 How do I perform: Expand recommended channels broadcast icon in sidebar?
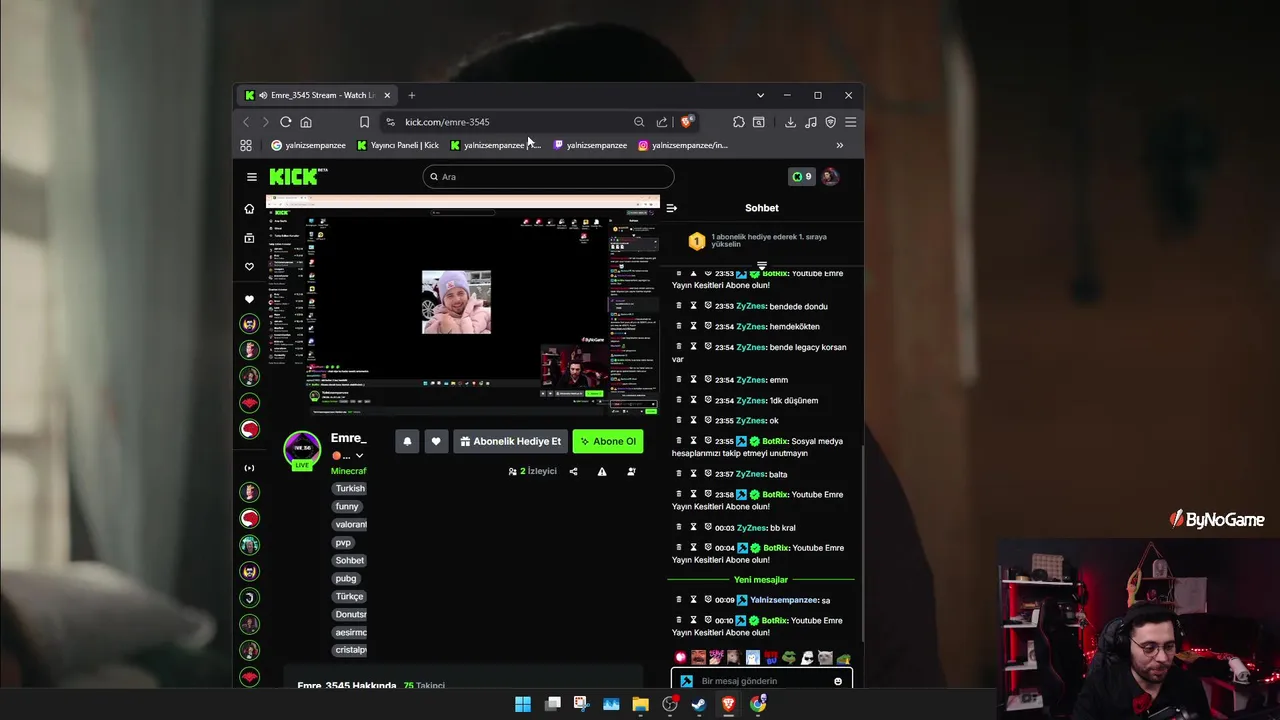click(249, 468)
